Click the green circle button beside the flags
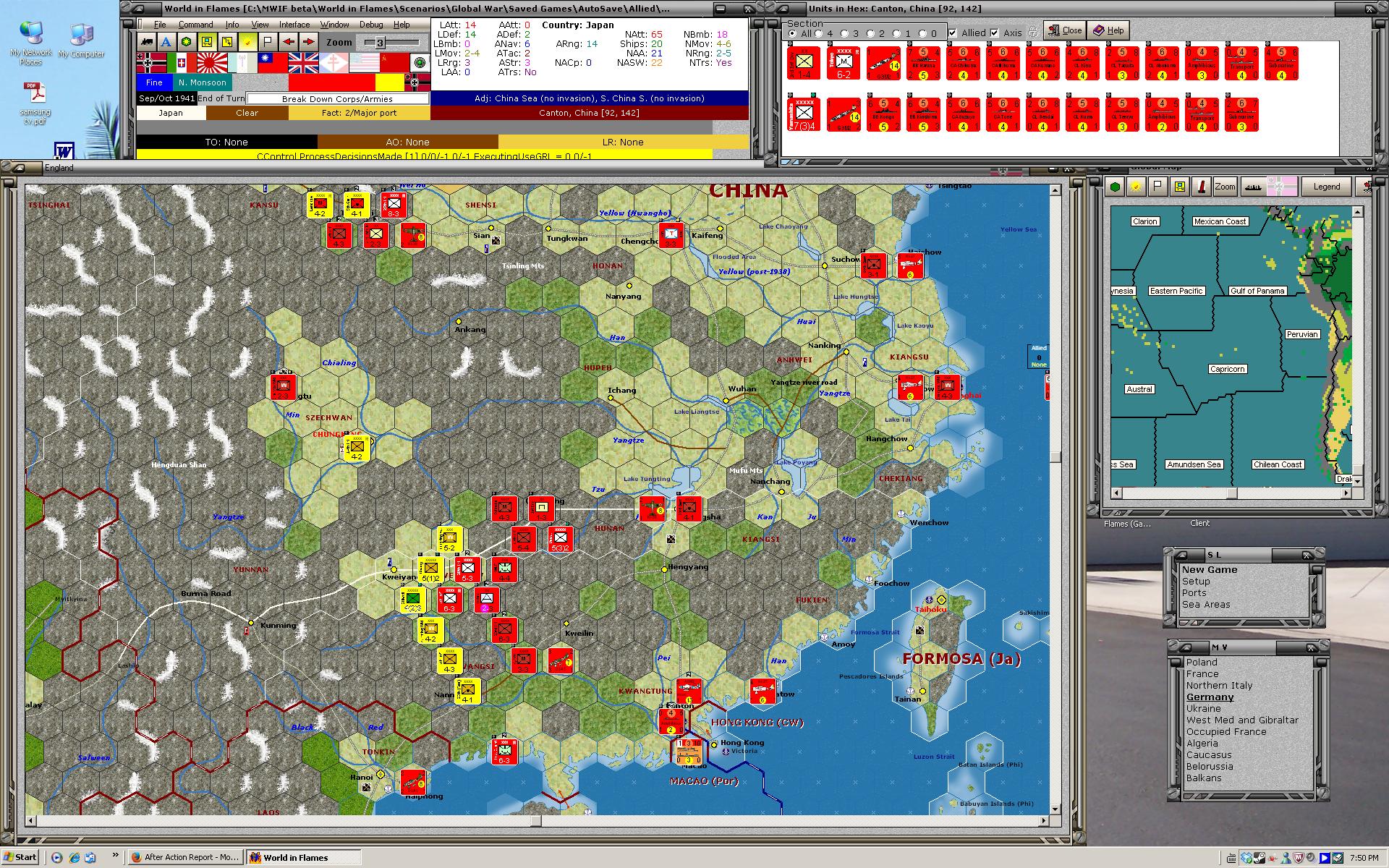This screenshot has width=1389, height=868. point(420,63)
